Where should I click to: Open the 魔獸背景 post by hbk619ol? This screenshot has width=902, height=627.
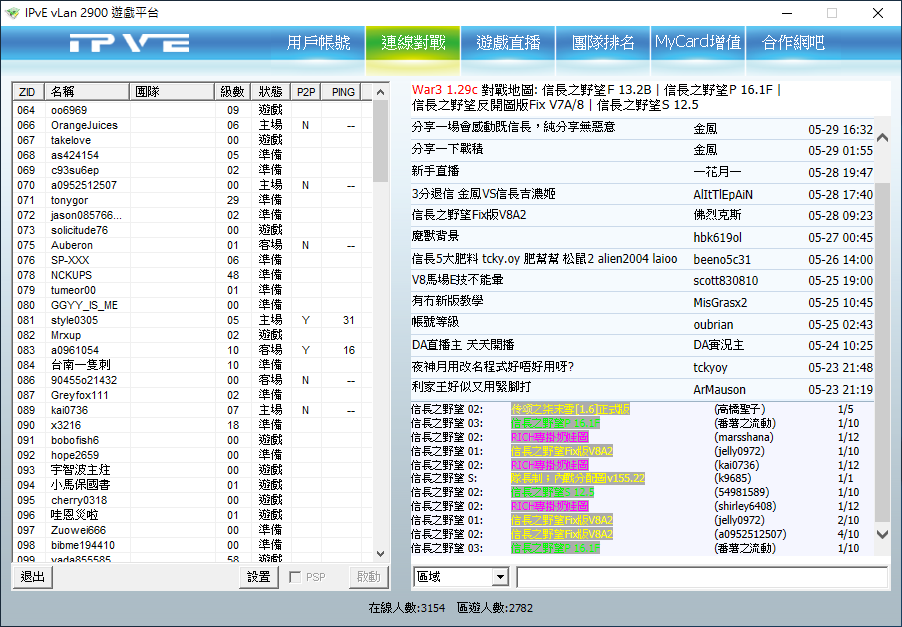point(436,237)
